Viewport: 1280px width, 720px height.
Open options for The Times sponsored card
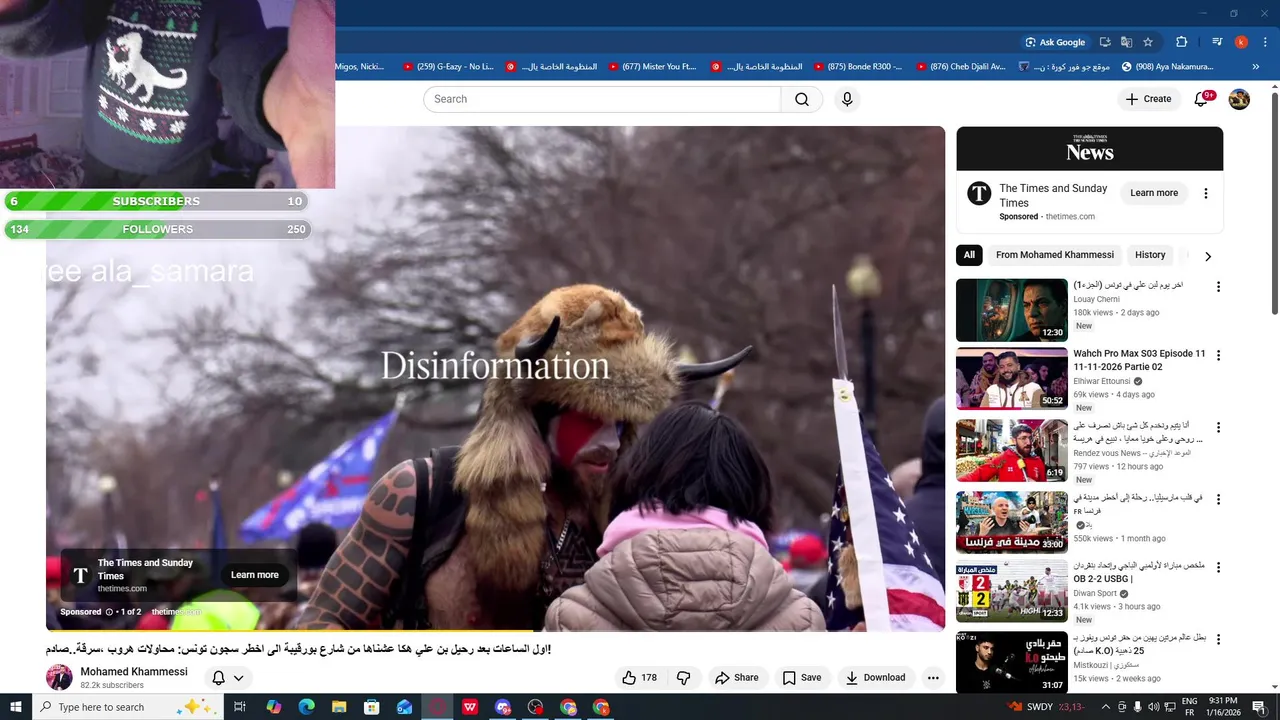point(1206,193)
